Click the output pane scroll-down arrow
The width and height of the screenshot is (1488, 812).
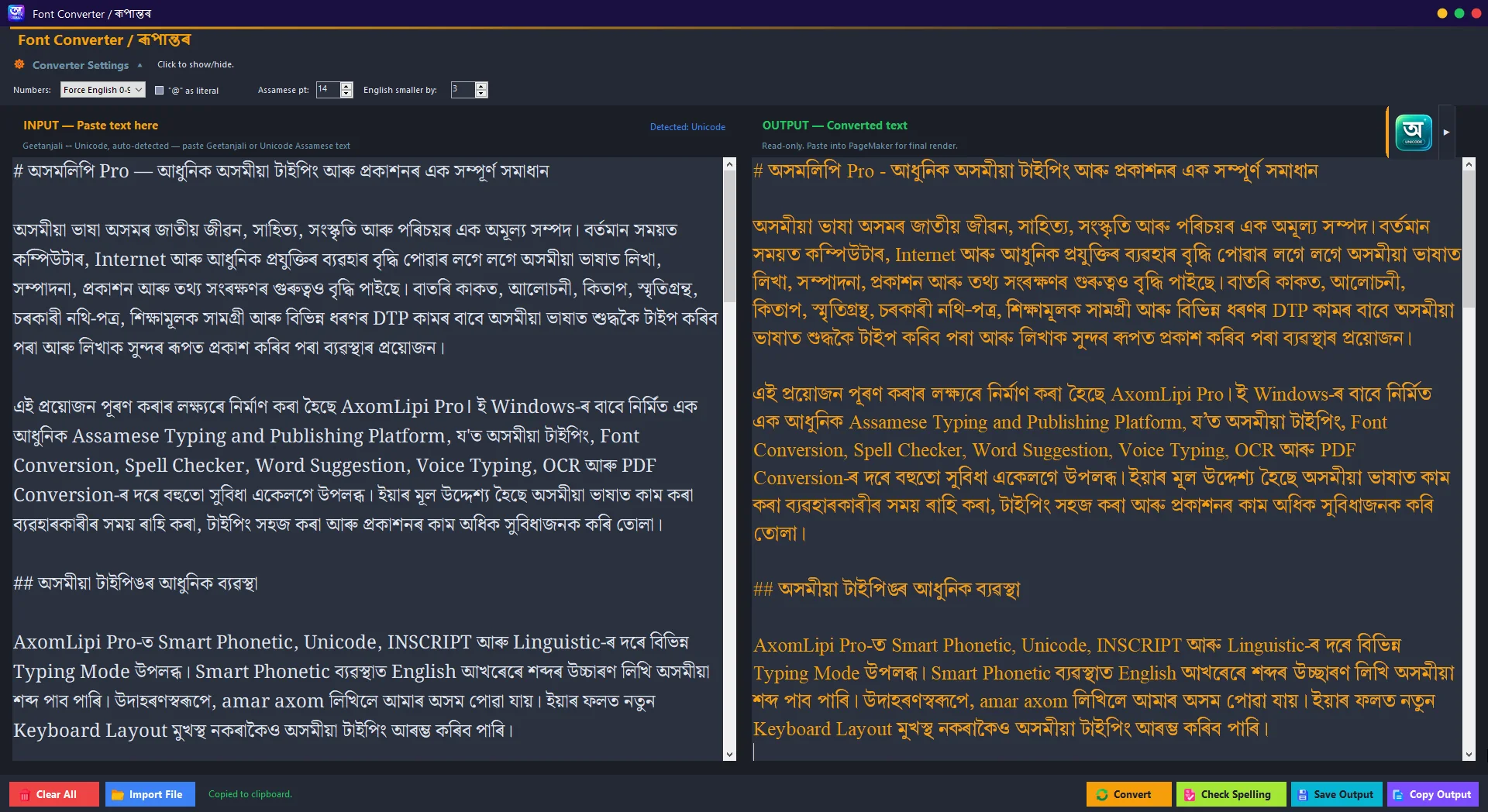pyautogui.click(x=1469, y=755)
